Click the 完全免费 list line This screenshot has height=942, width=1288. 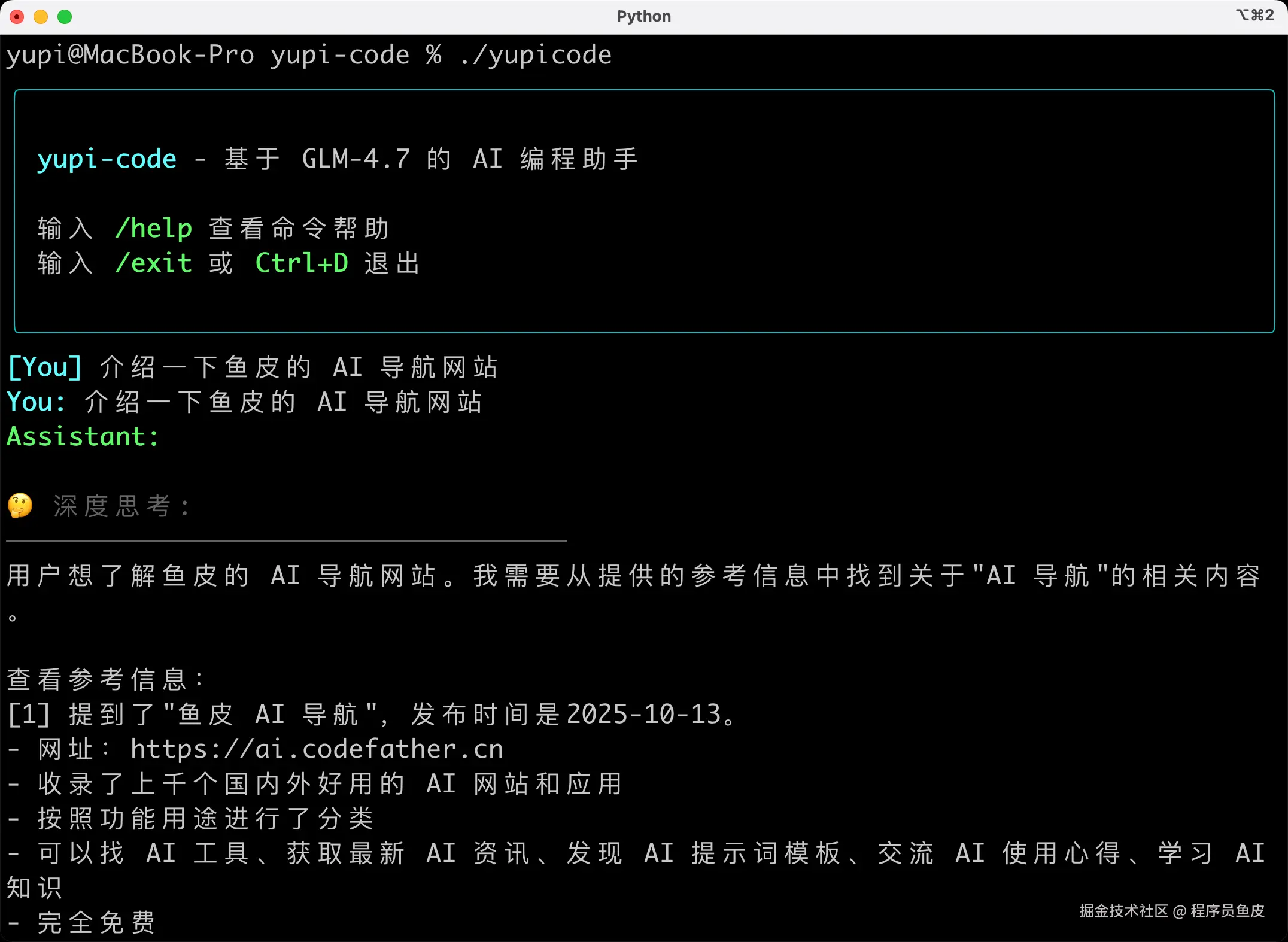[96, 922]
